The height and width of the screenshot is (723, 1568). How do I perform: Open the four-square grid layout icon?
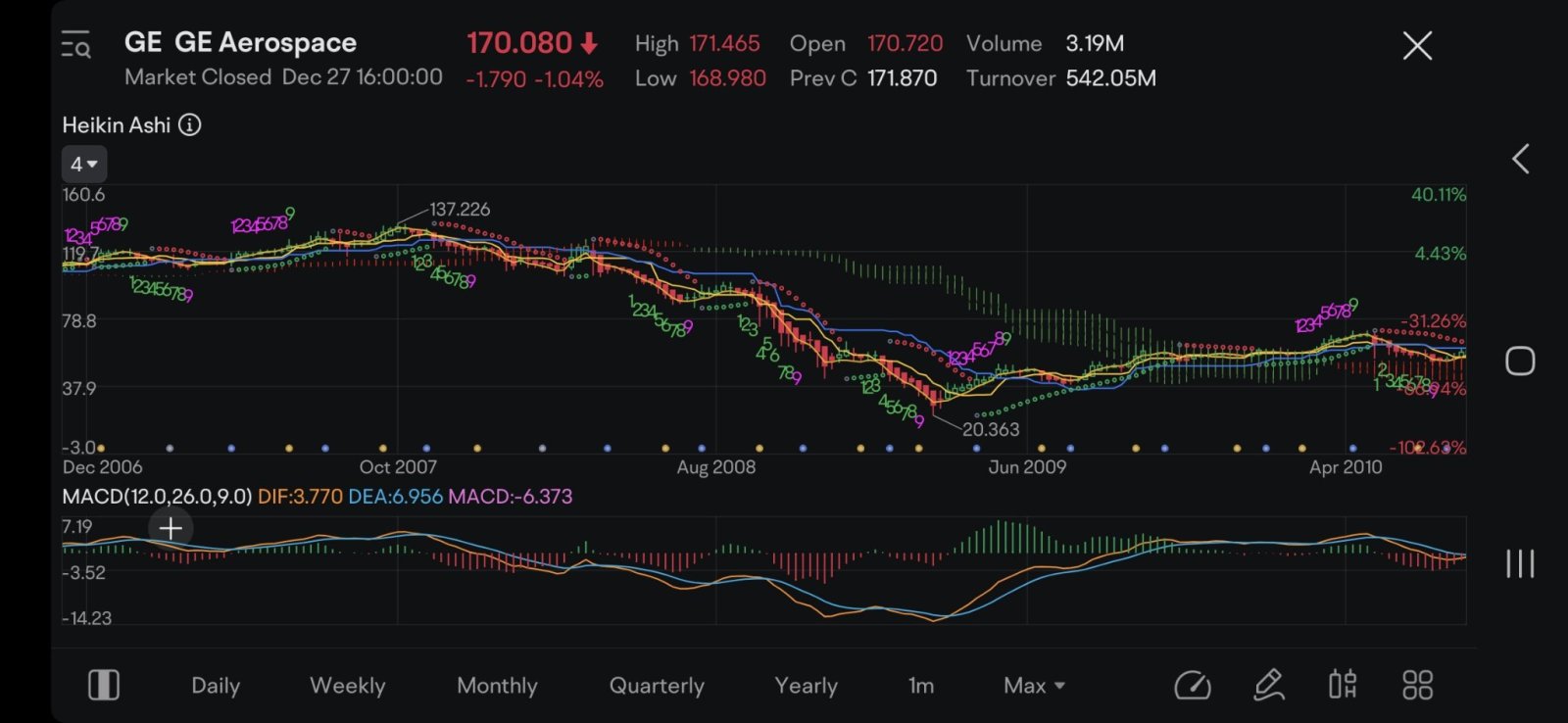pos(1418,685)
